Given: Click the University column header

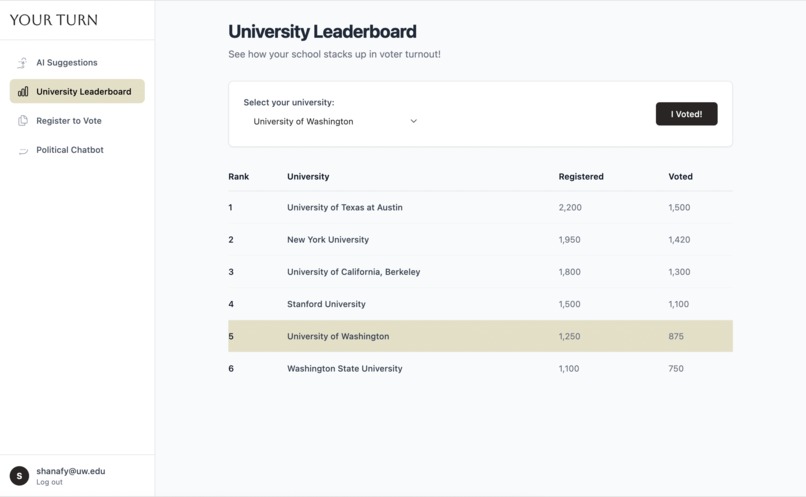Looking at the screenshot, I should (308, 176).
